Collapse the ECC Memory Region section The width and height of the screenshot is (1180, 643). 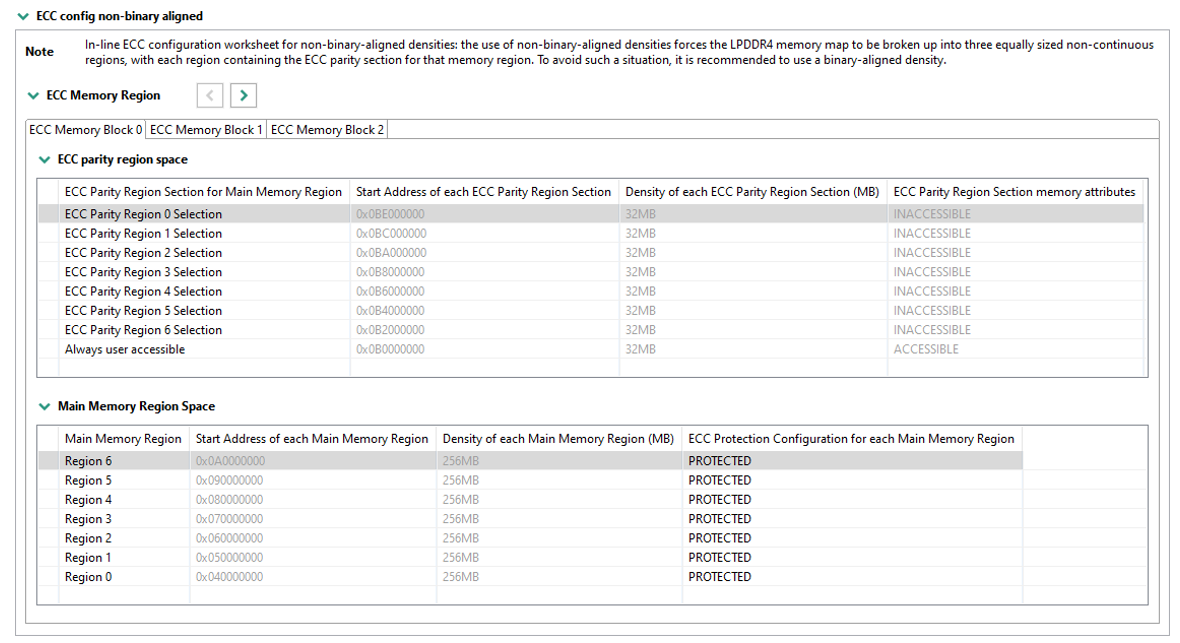tap(34, 96)
